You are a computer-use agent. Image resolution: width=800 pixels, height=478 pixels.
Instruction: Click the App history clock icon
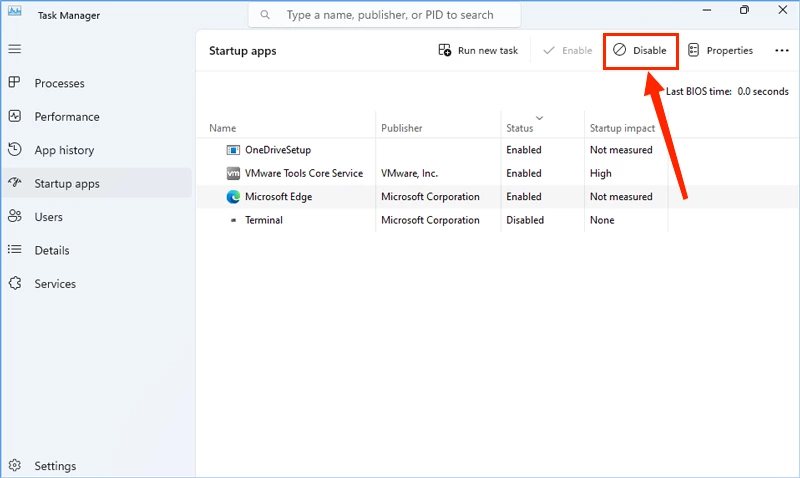click(x=14, y=149)
